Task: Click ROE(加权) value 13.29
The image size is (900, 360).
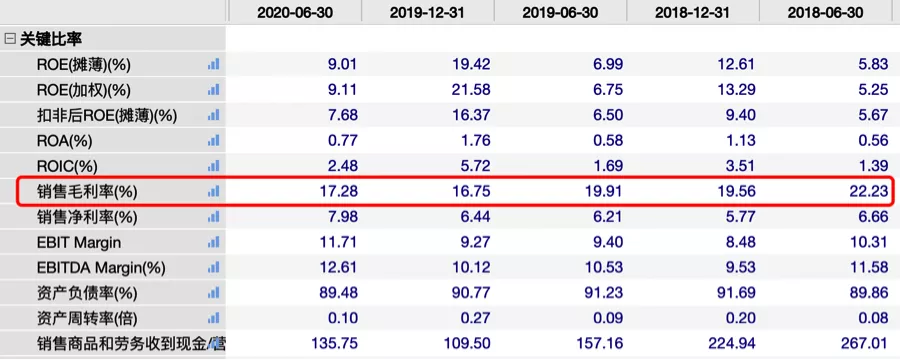Action: 736,89
